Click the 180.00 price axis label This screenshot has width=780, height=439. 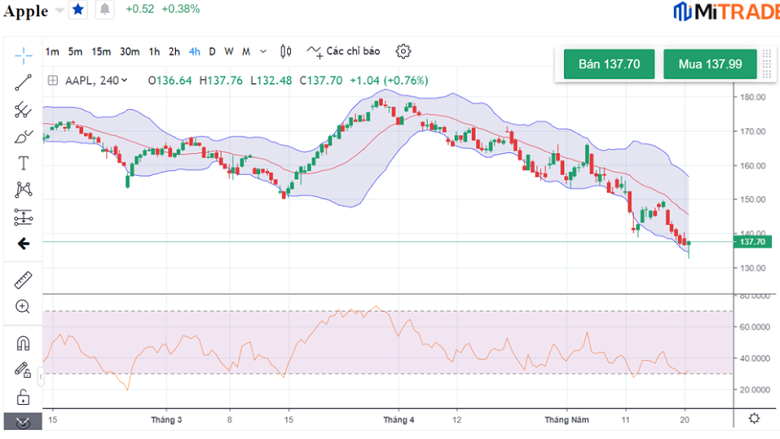click(x=753, y=97)
